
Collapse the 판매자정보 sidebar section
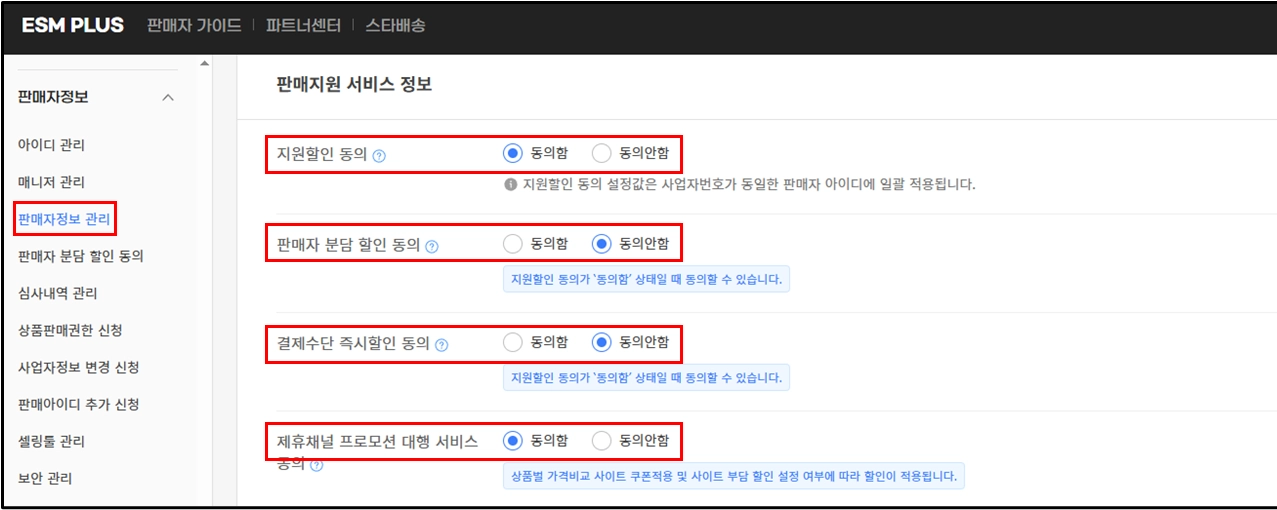[168, 98]
